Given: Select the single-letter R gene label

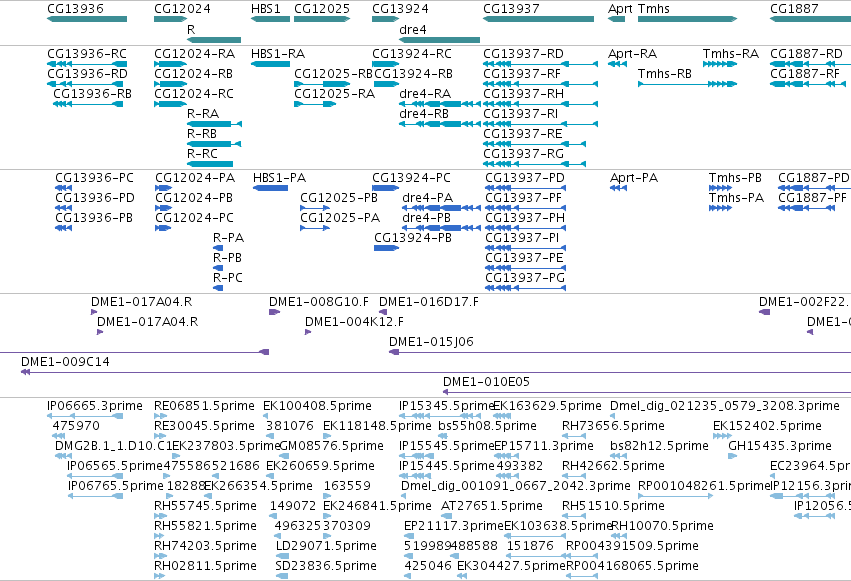Looking at the screenshot, I should click(x=190, y=30).
